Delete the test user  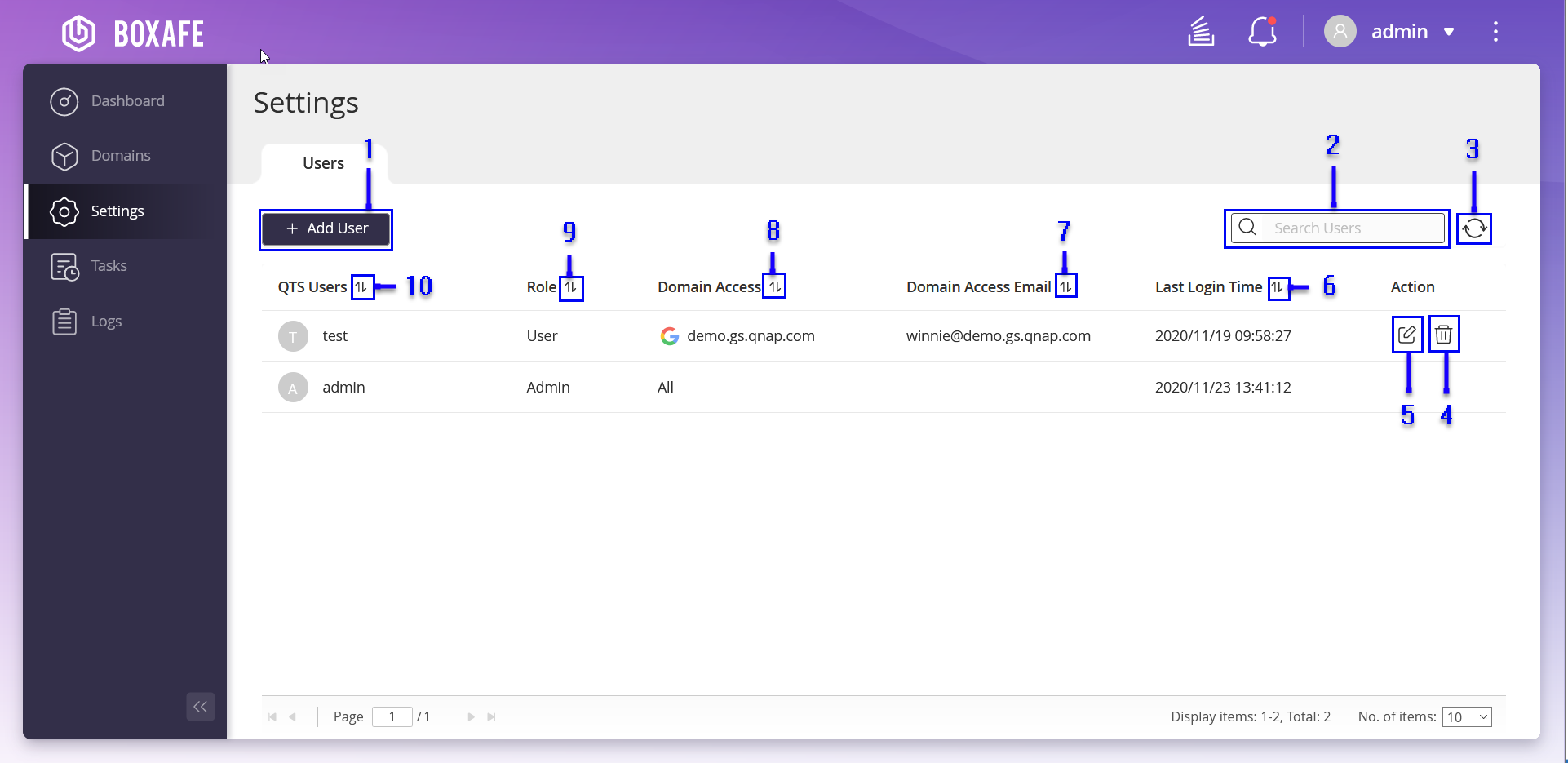coord(1443,335)
